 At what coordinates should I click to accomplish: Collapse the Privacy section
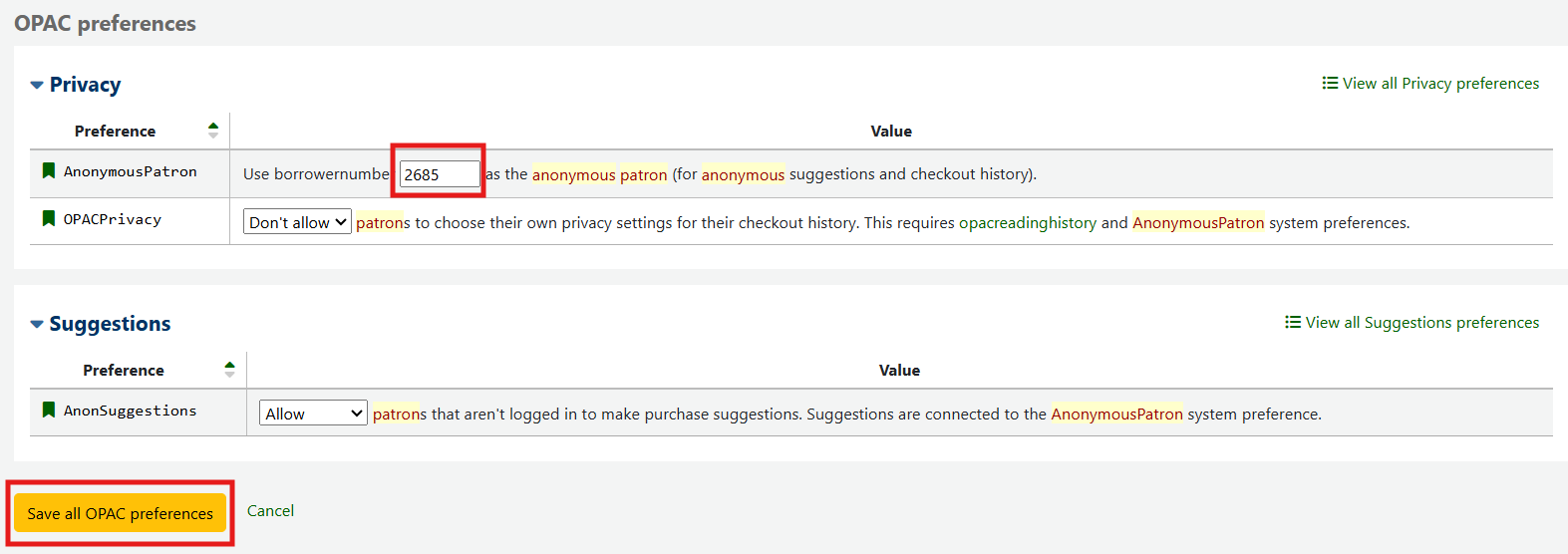(x=37, y=85)
